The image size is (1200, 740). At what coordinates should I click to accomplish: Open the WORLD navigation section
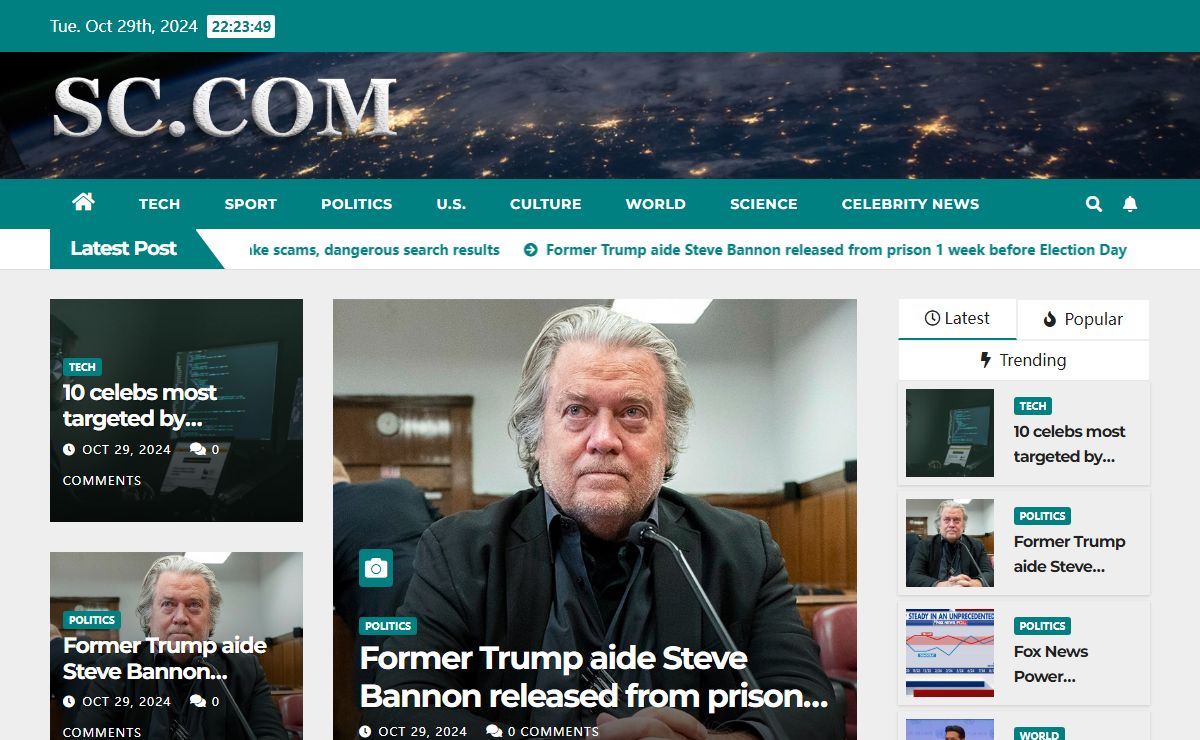click(655, 204)
